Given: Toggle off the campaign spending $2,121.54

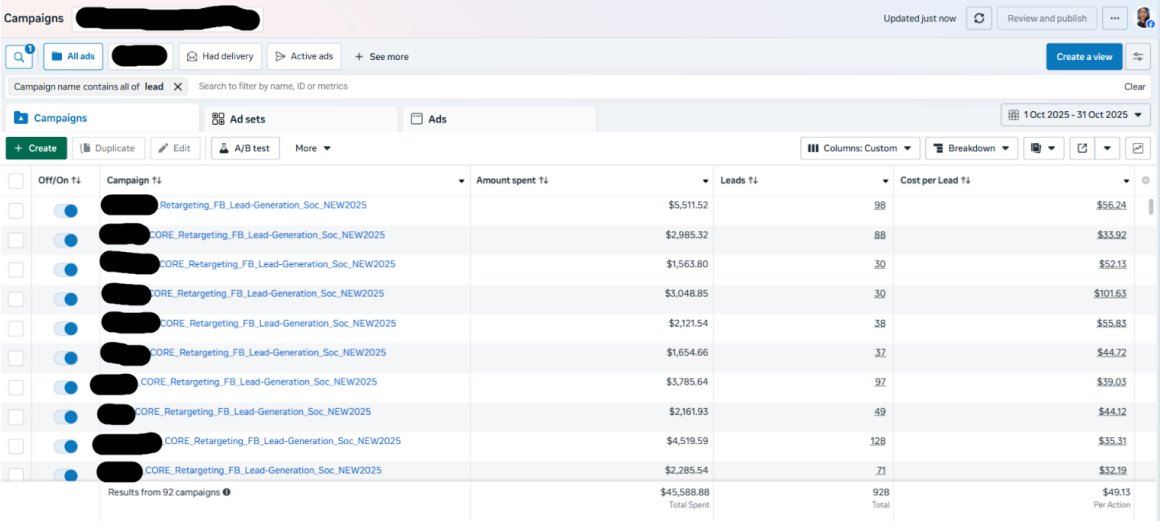Looking at the screenshot, I should [x=66, y=328].
